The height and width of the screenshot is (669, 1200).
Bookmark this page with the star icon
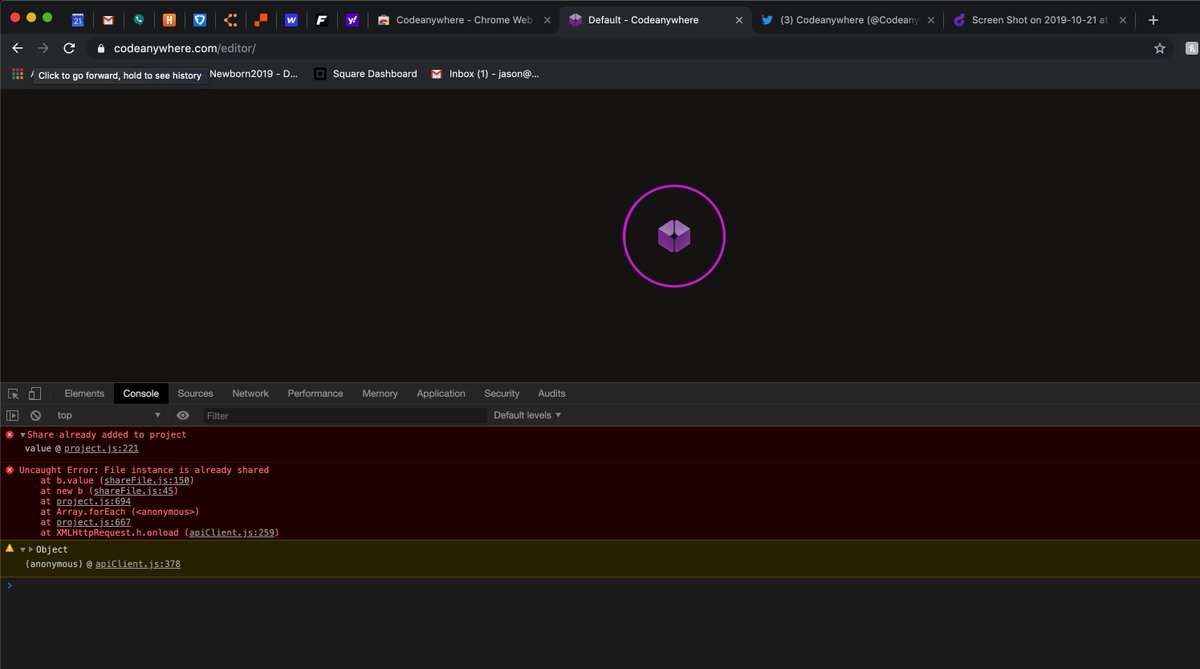click(x=1160, y=48)
